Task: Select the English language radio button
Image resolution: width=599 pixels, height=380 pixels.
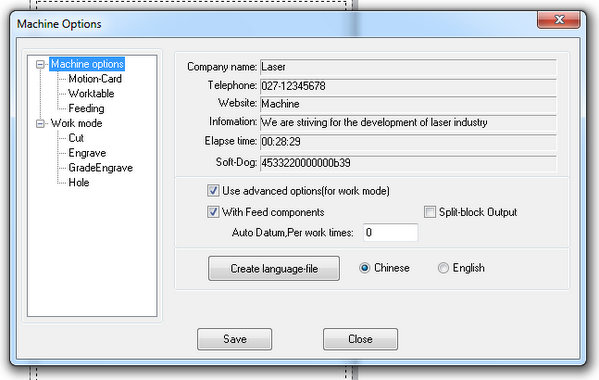Action: tap(443, 268)
